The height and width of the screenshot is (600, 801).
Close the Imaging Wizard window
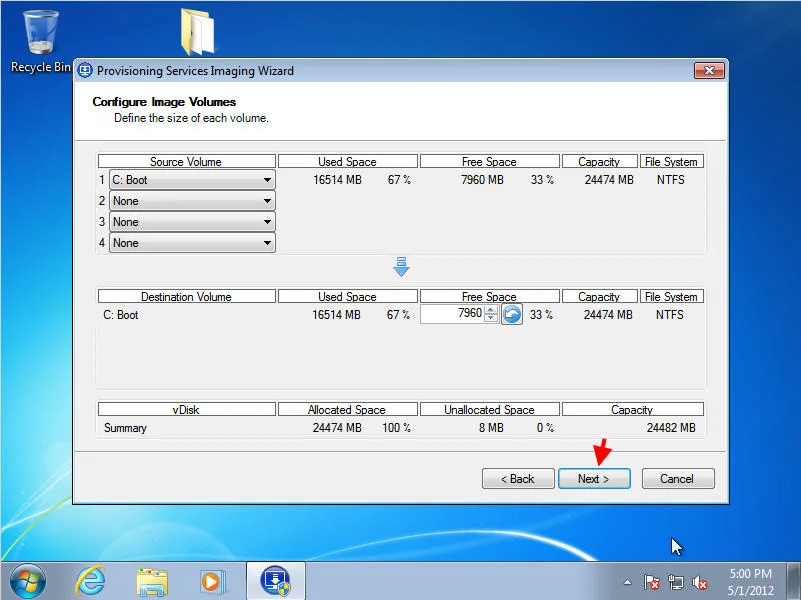709,70
